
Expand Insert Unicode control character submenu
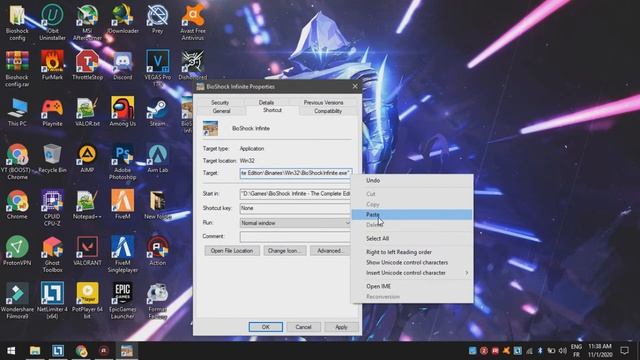(412, 273)
